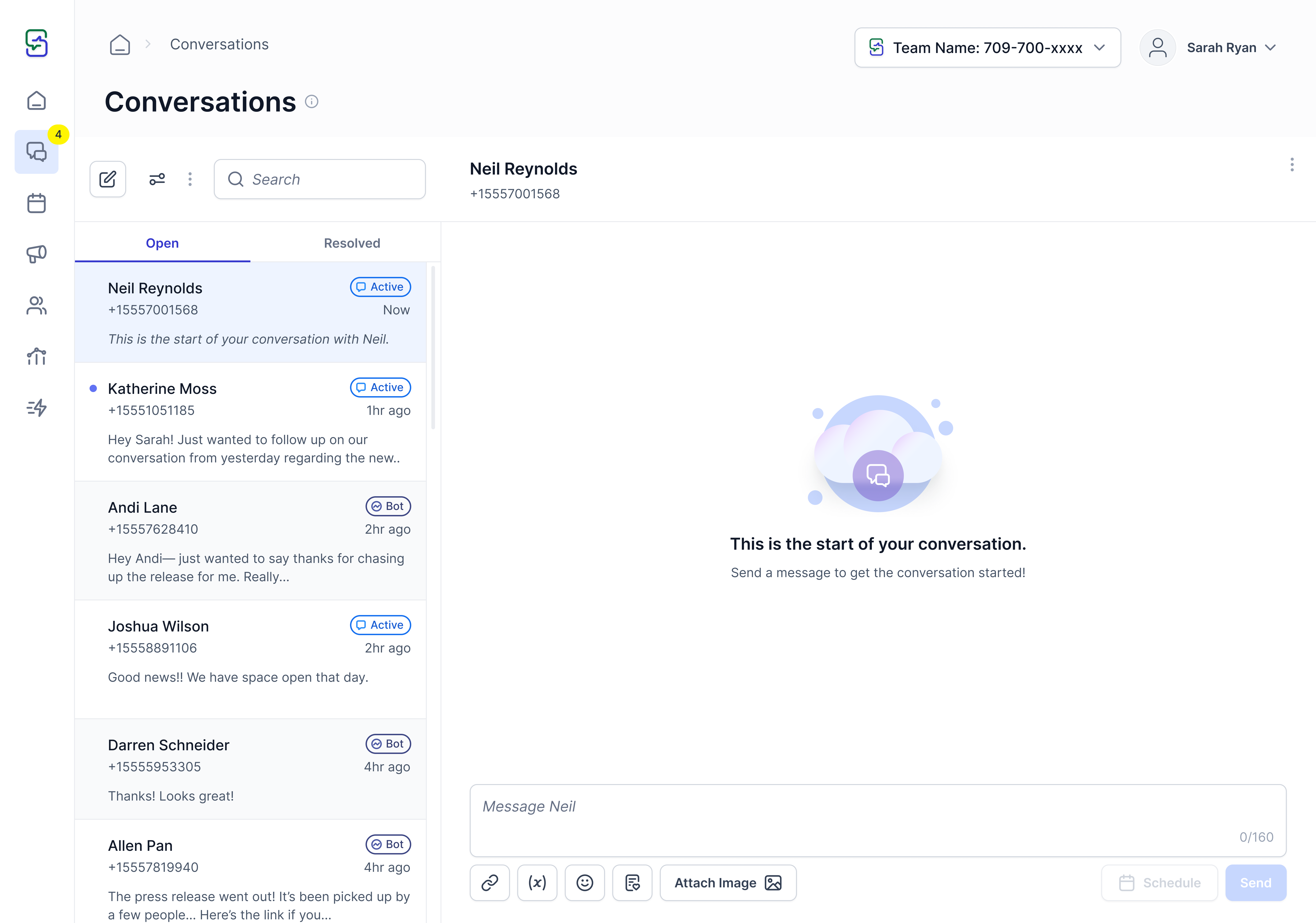Image resolution: width=1316 pixels, height=923 pixels.
Task: Open Campaigns megaphone icon in sidebar
Action: click(x=37, y=254)
